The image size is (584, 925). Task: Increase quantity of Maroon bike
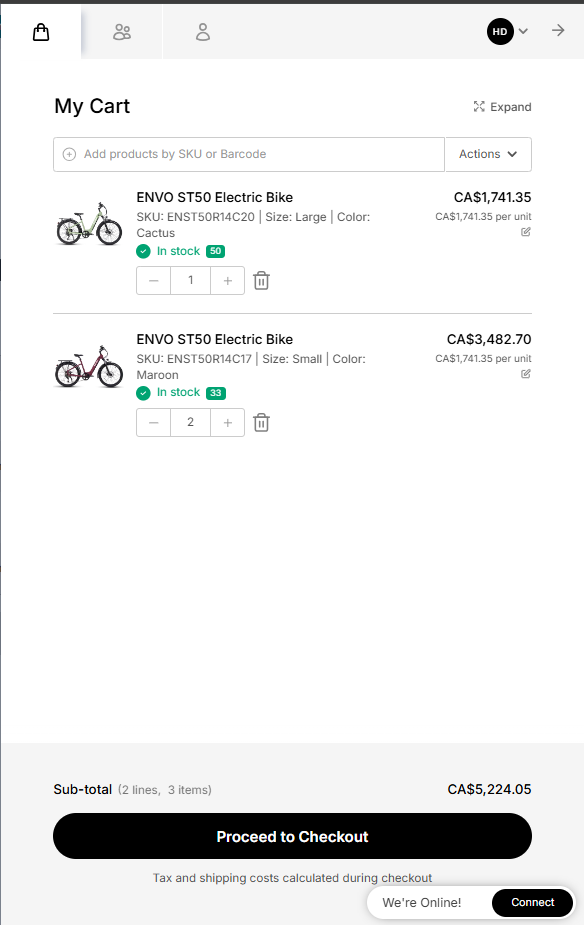click(x=228, y=422)
